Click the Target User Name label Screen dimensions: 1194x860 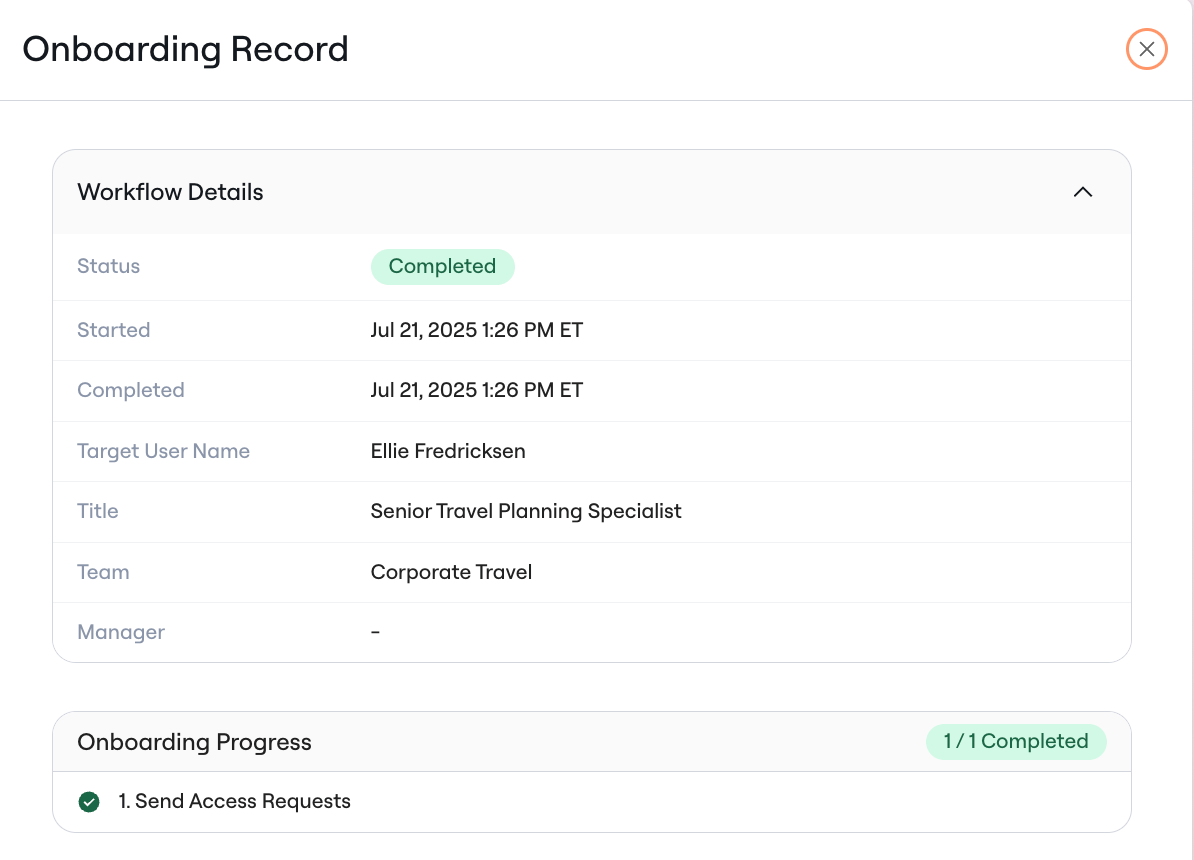[163, 451]
